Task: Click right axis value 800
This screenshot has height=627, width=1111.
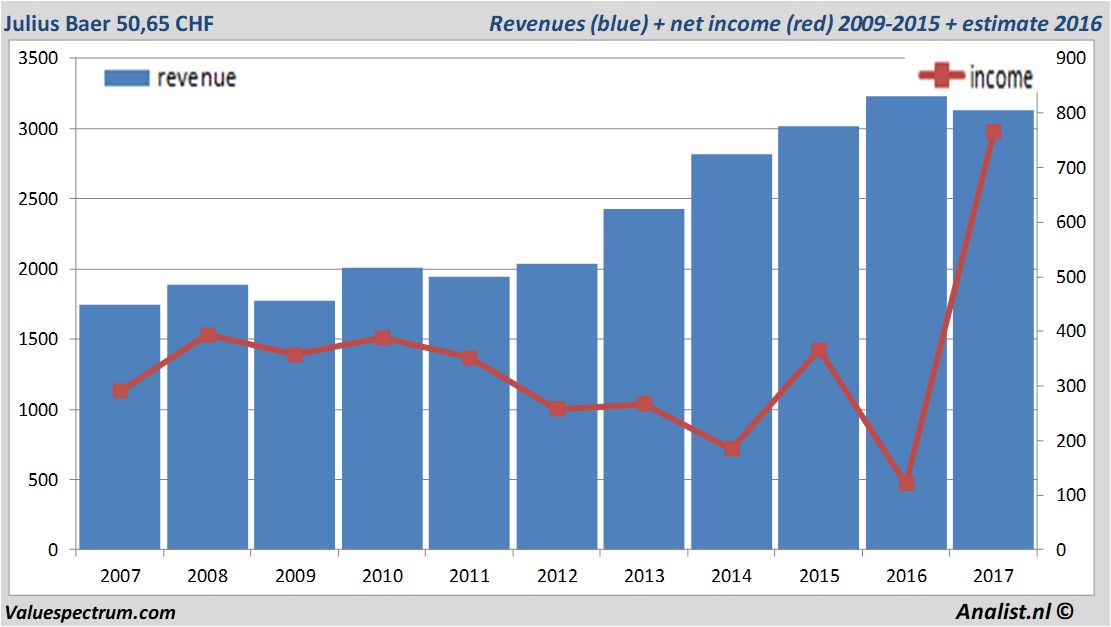Action: pos(1071,113)
